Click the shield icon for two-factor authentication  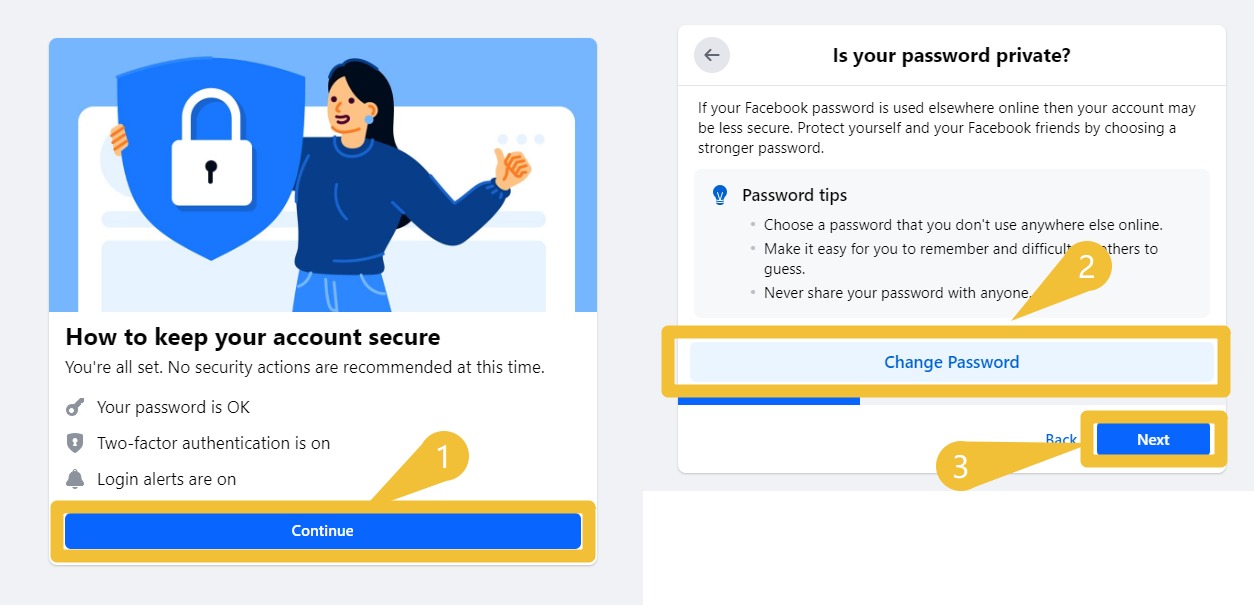click(75, 443)
